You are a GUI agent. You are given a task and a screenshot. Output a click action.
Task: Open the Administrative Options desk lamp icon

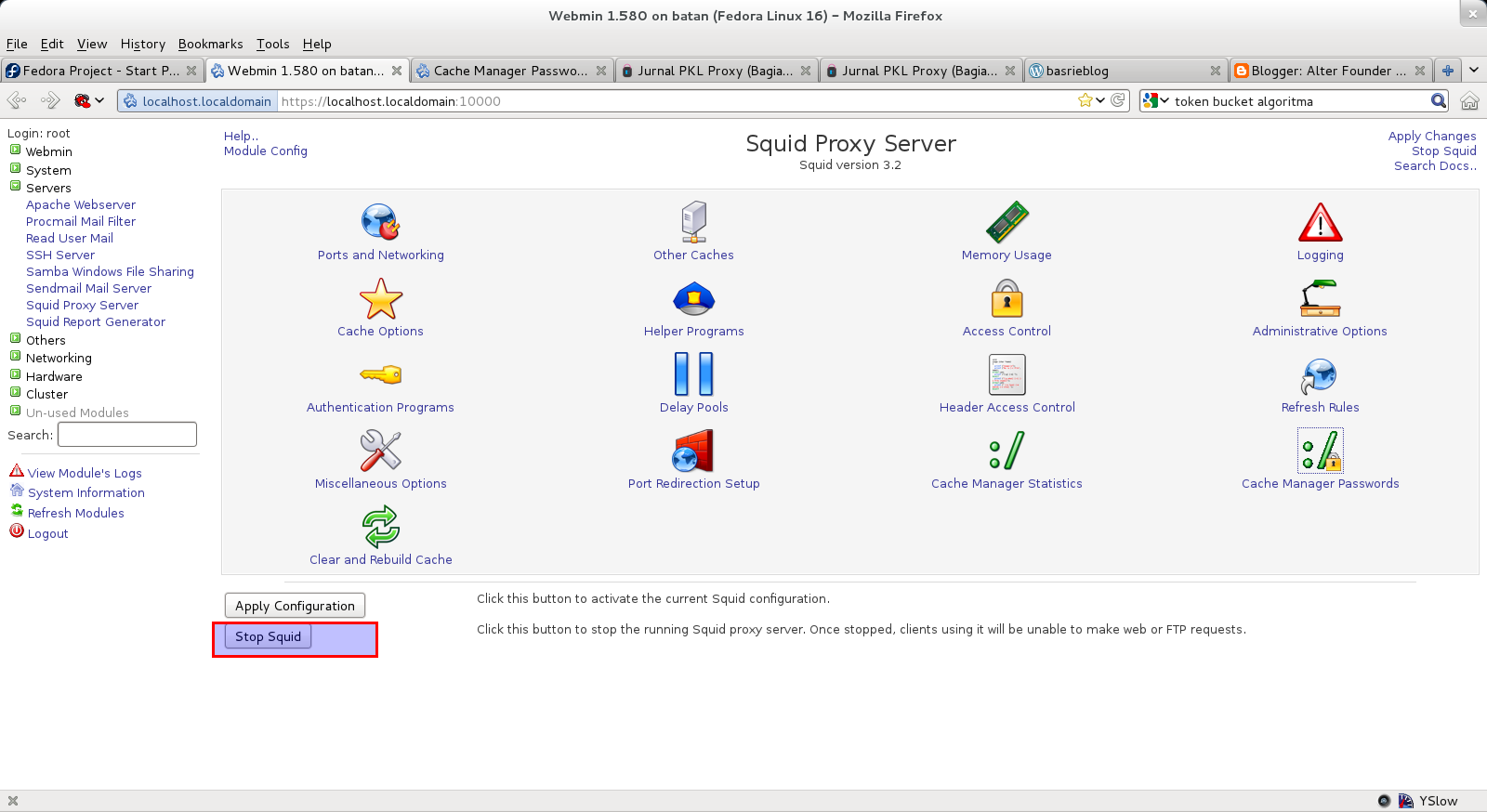click(x=1320, y=298)
